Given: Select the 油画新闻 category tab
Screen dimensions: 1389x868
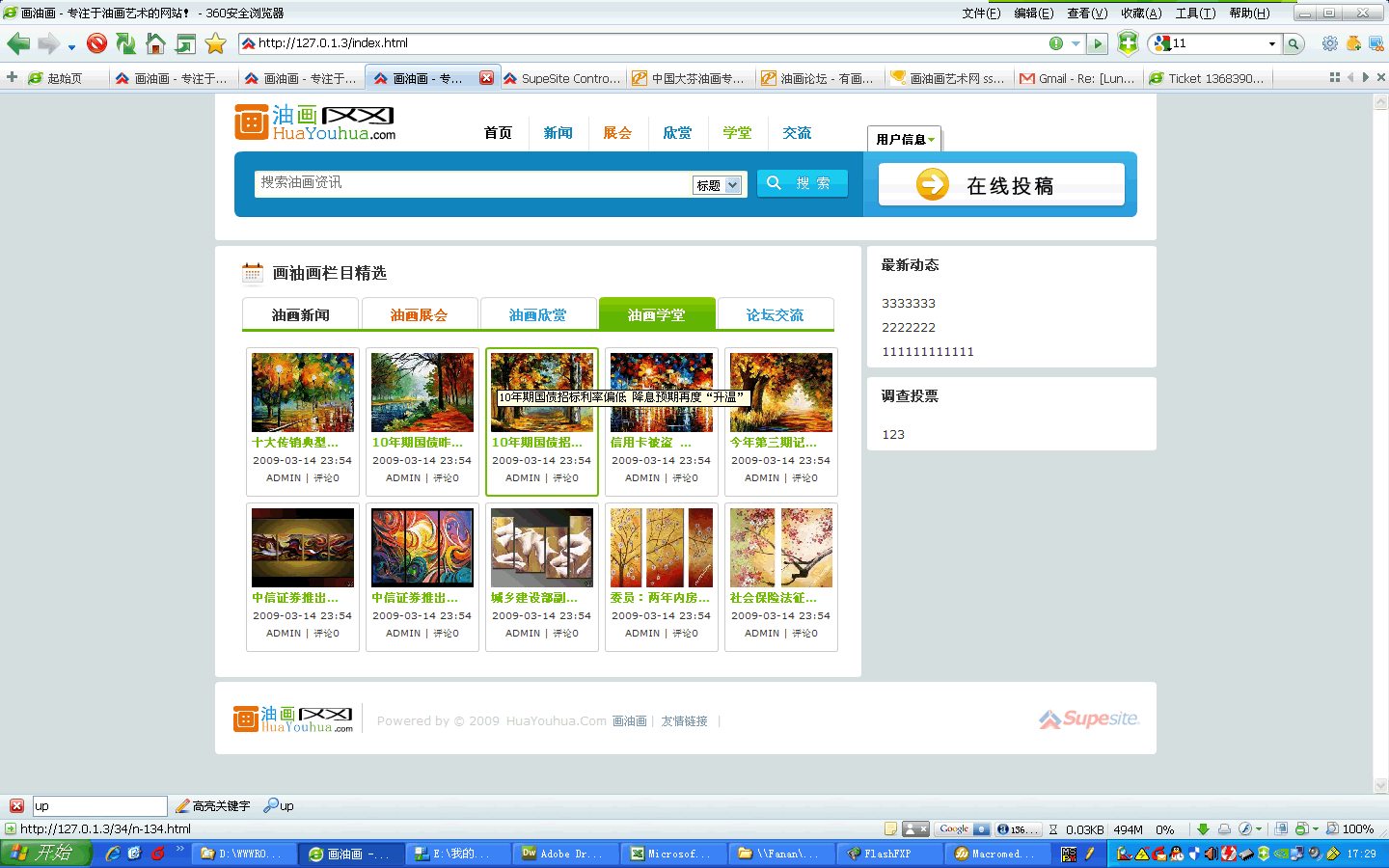Looking at the screenshot, I should (300, 314).
